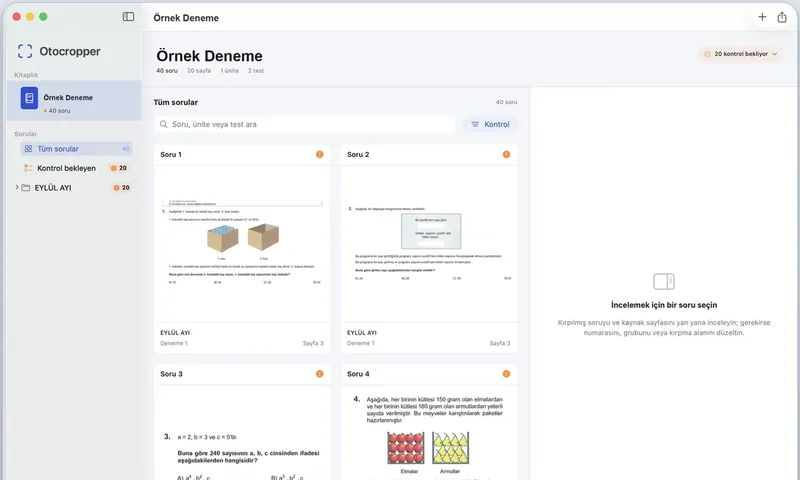Click the Kontrol filter button
This screenshot has width=800, height=480.
tap(490, 124)
